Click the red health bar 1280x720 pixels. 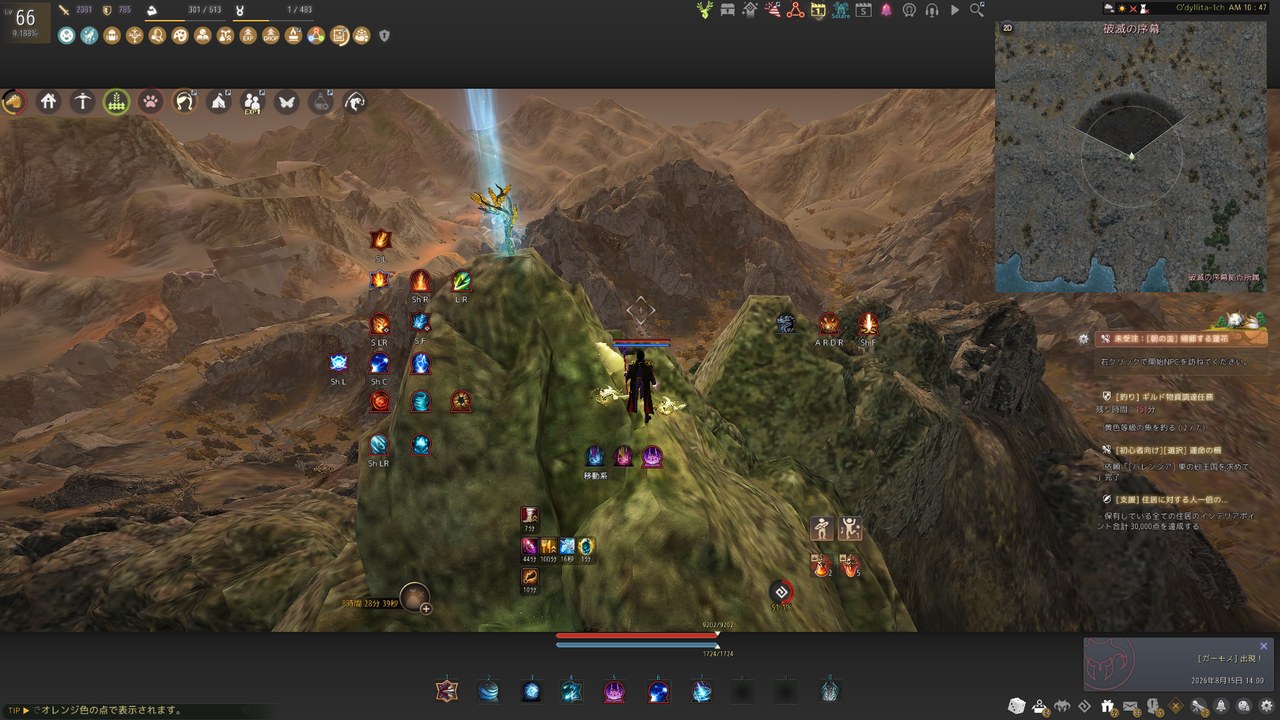pyautogui.click(x=637, y=635)
